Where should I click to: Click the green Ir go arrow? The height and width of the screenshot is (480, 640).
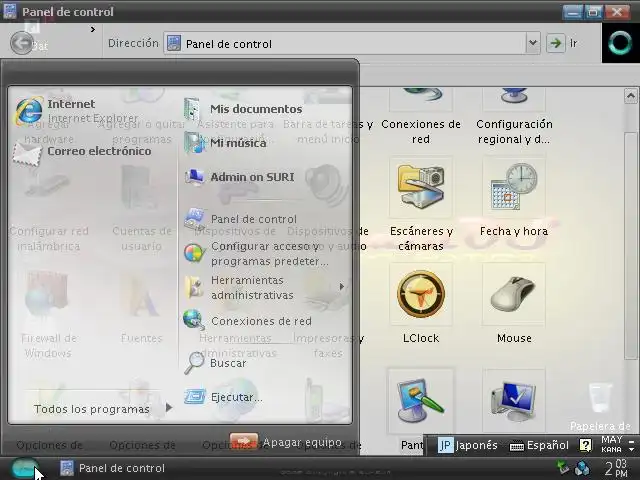click(556, 43)
